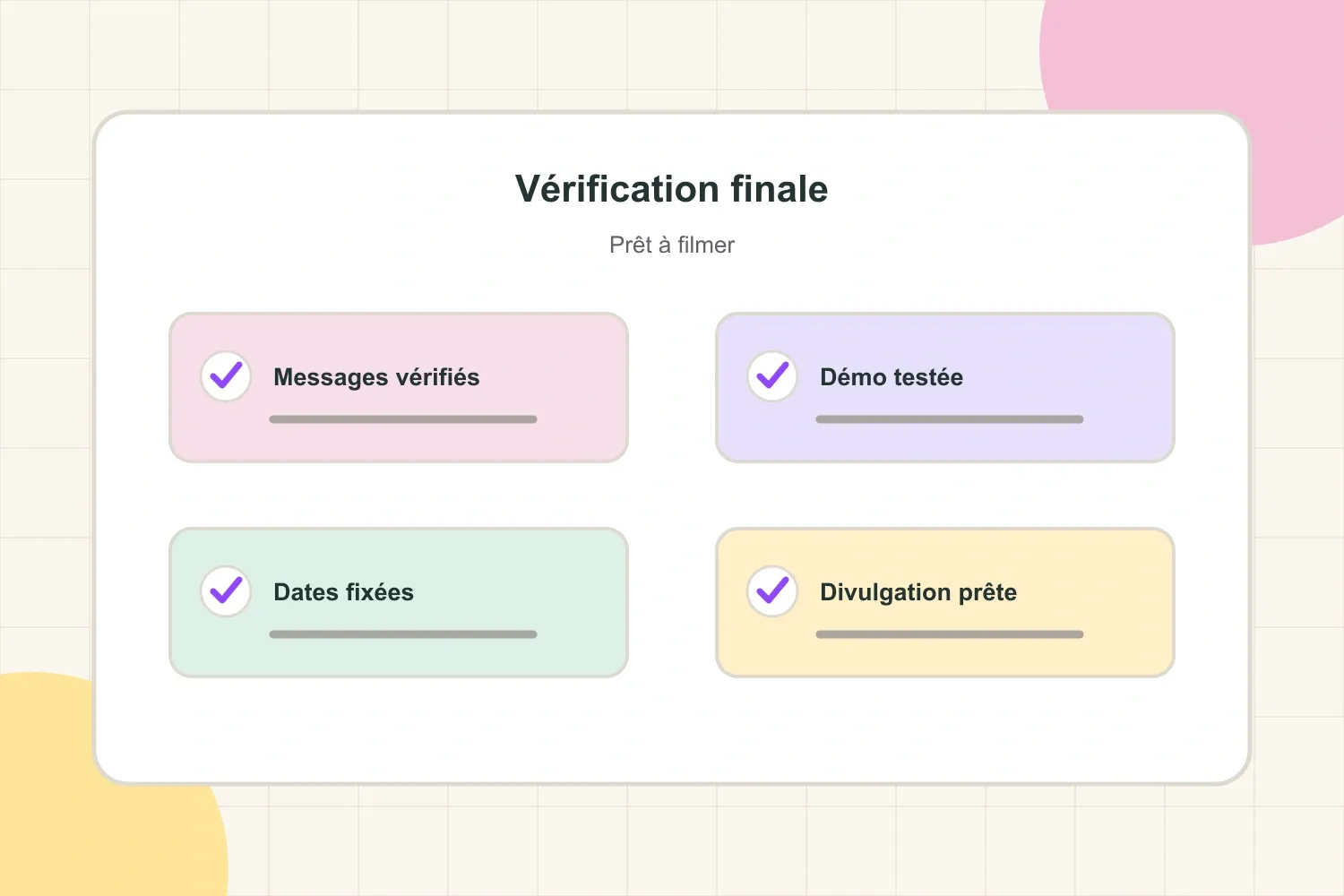
Task: Click the progress bar under Démo testée
Action: 950,419
